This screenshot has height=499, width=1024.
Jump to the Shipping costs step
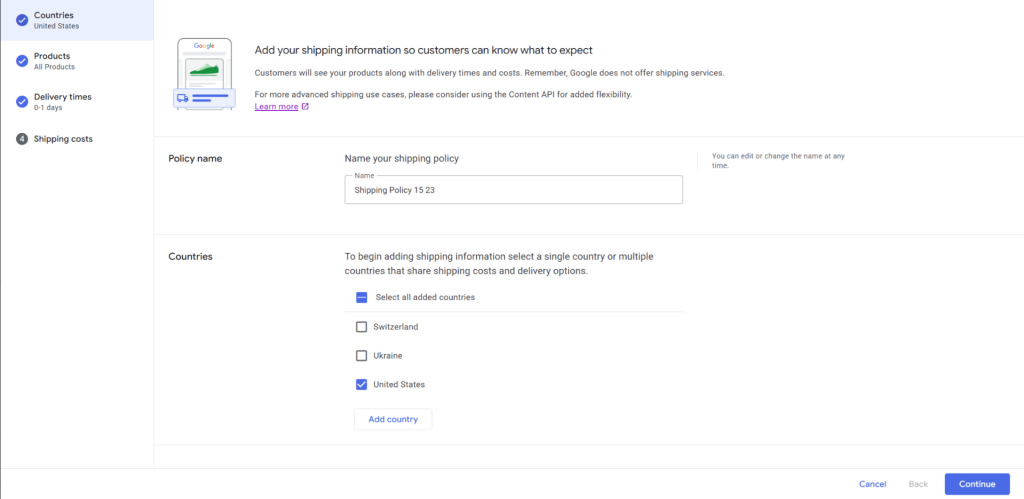[x=63, y=139]
